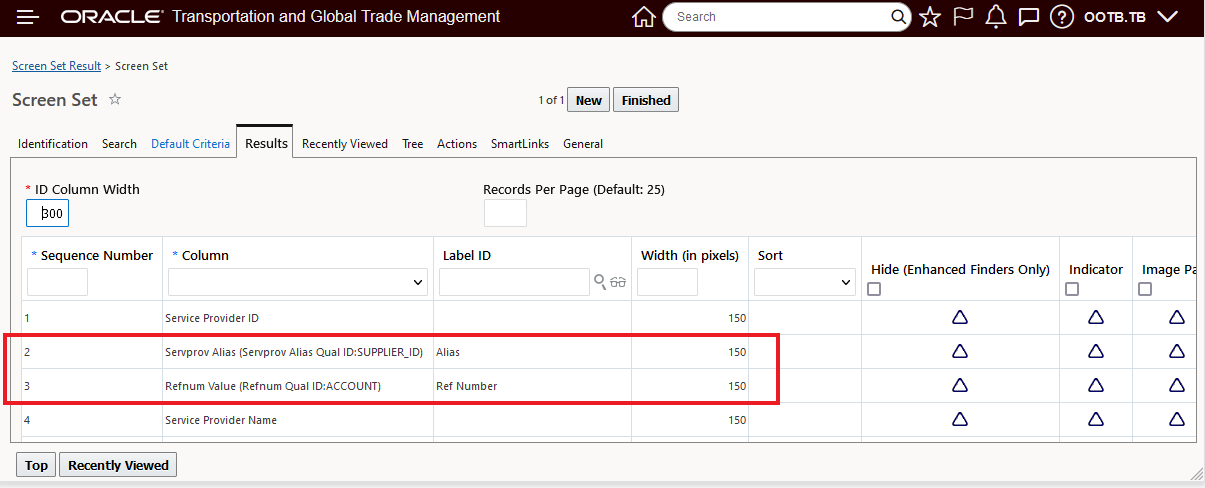1205x488 pixels.
Task: Click Indicator triangle for Service Provider ID row
Action: click(1096, 318)
